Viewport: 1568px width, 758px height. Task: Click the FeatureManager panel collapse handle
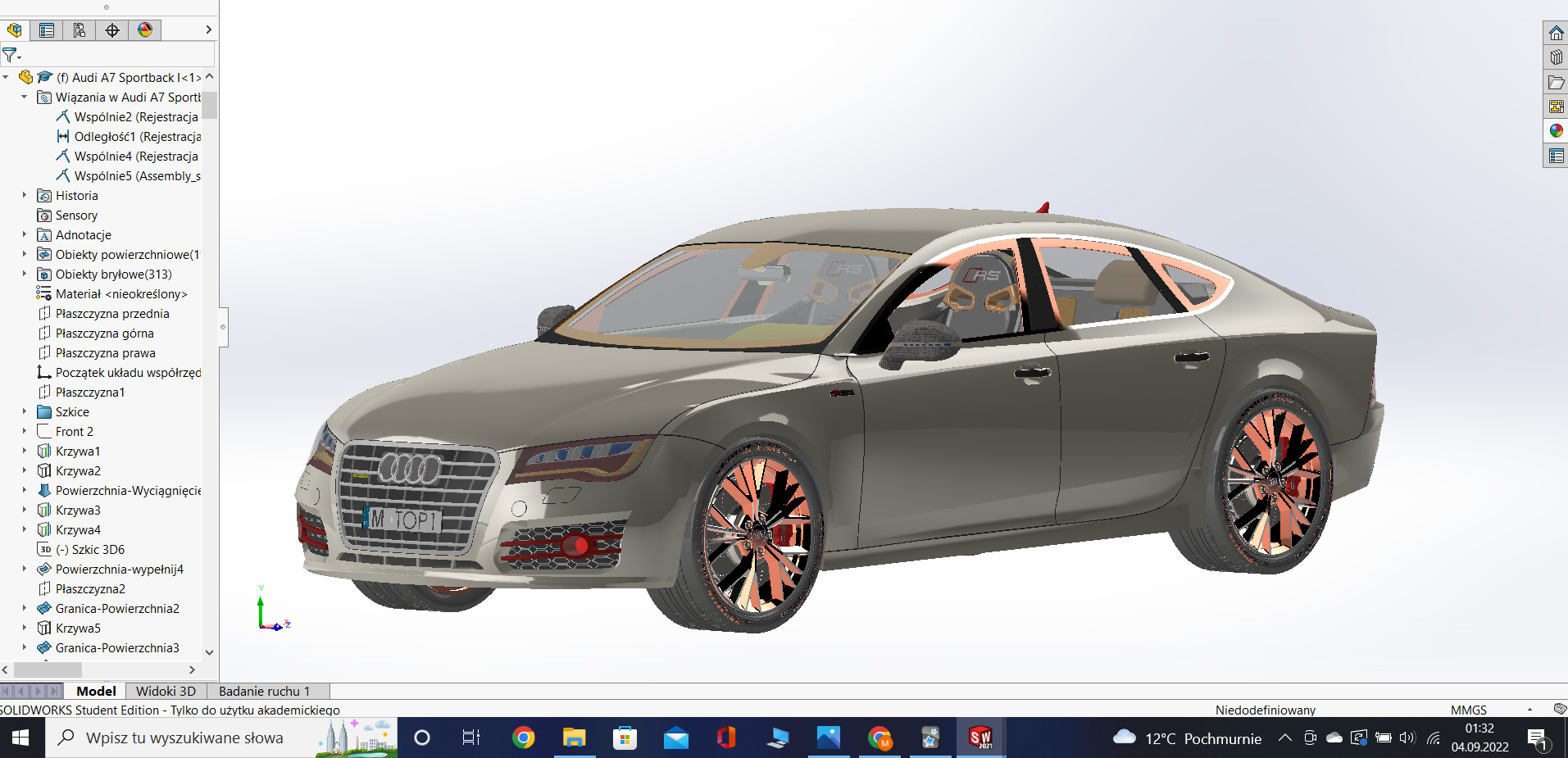pos(223,327)
